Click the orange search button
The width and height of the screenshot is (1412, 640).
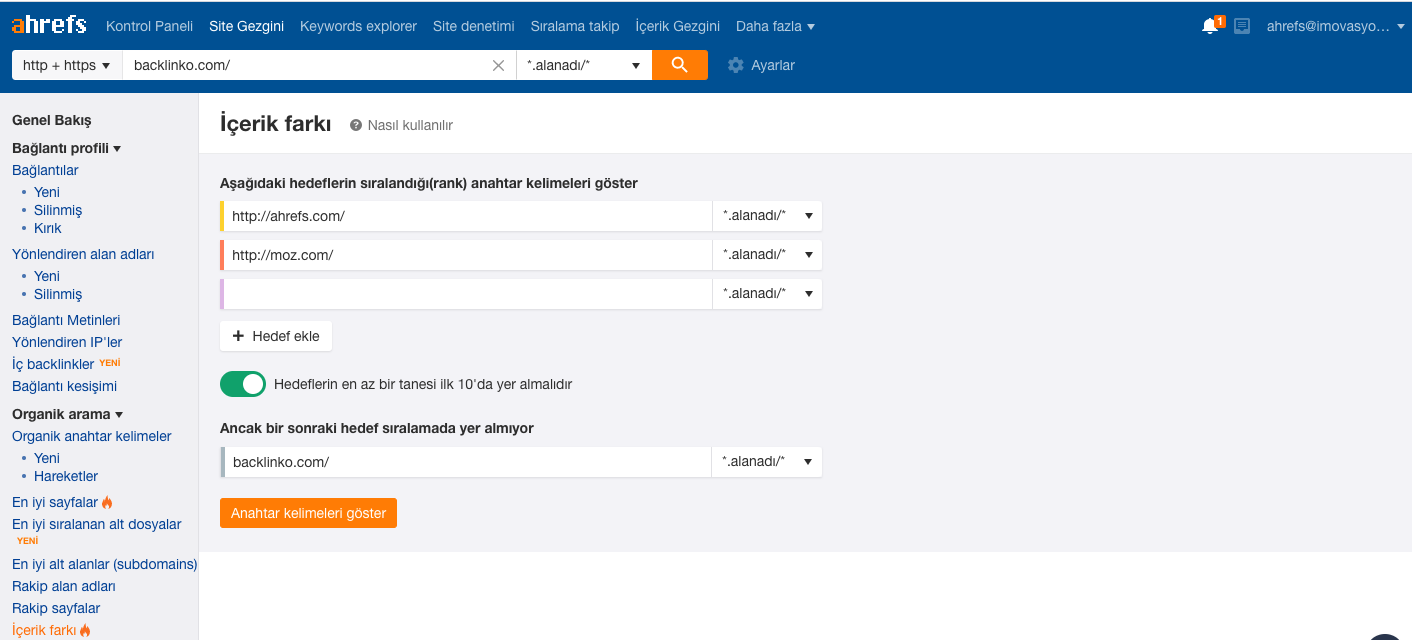coord(680,65)
